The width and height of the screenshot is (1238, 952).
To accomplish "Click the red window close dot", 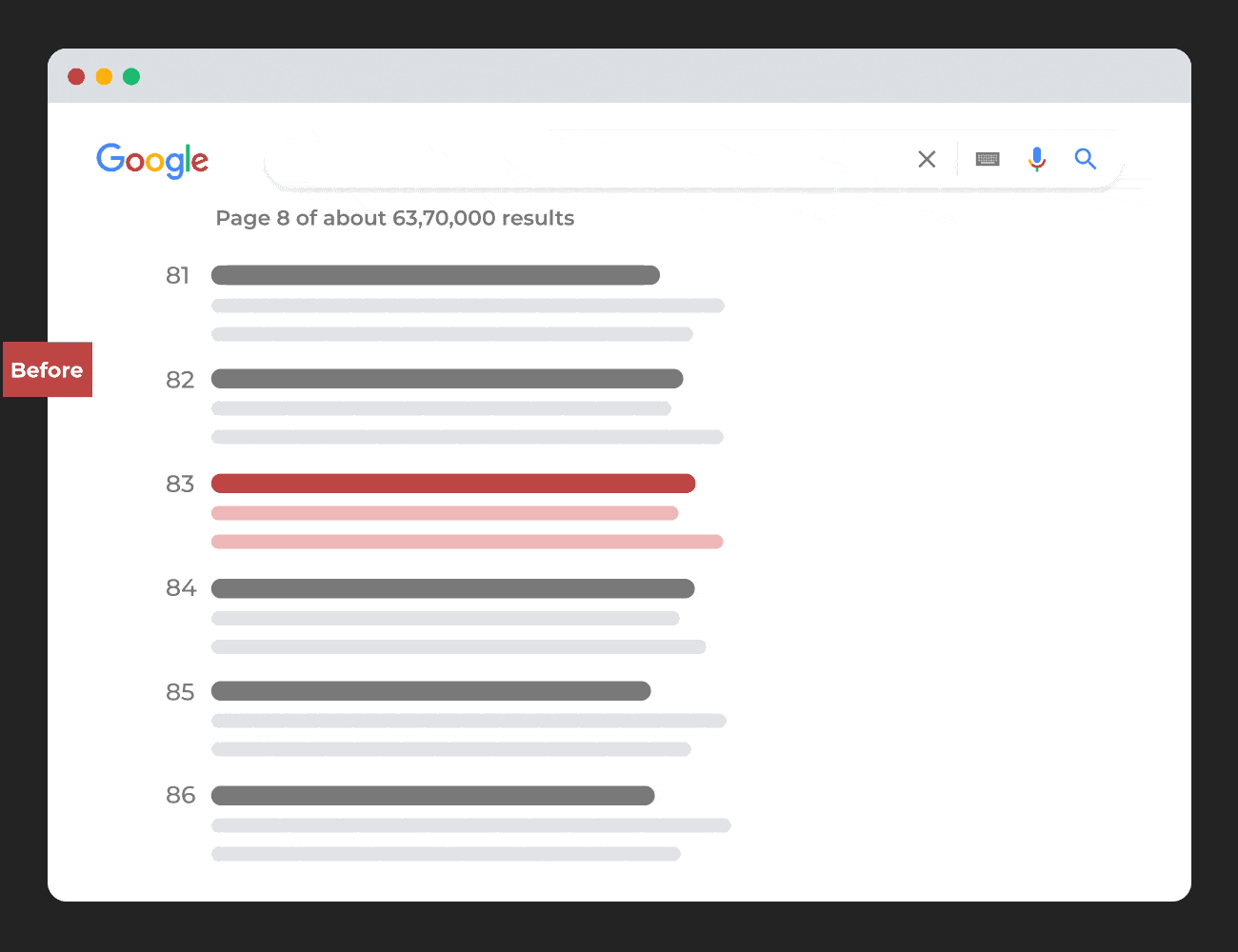I will point(76,77).
